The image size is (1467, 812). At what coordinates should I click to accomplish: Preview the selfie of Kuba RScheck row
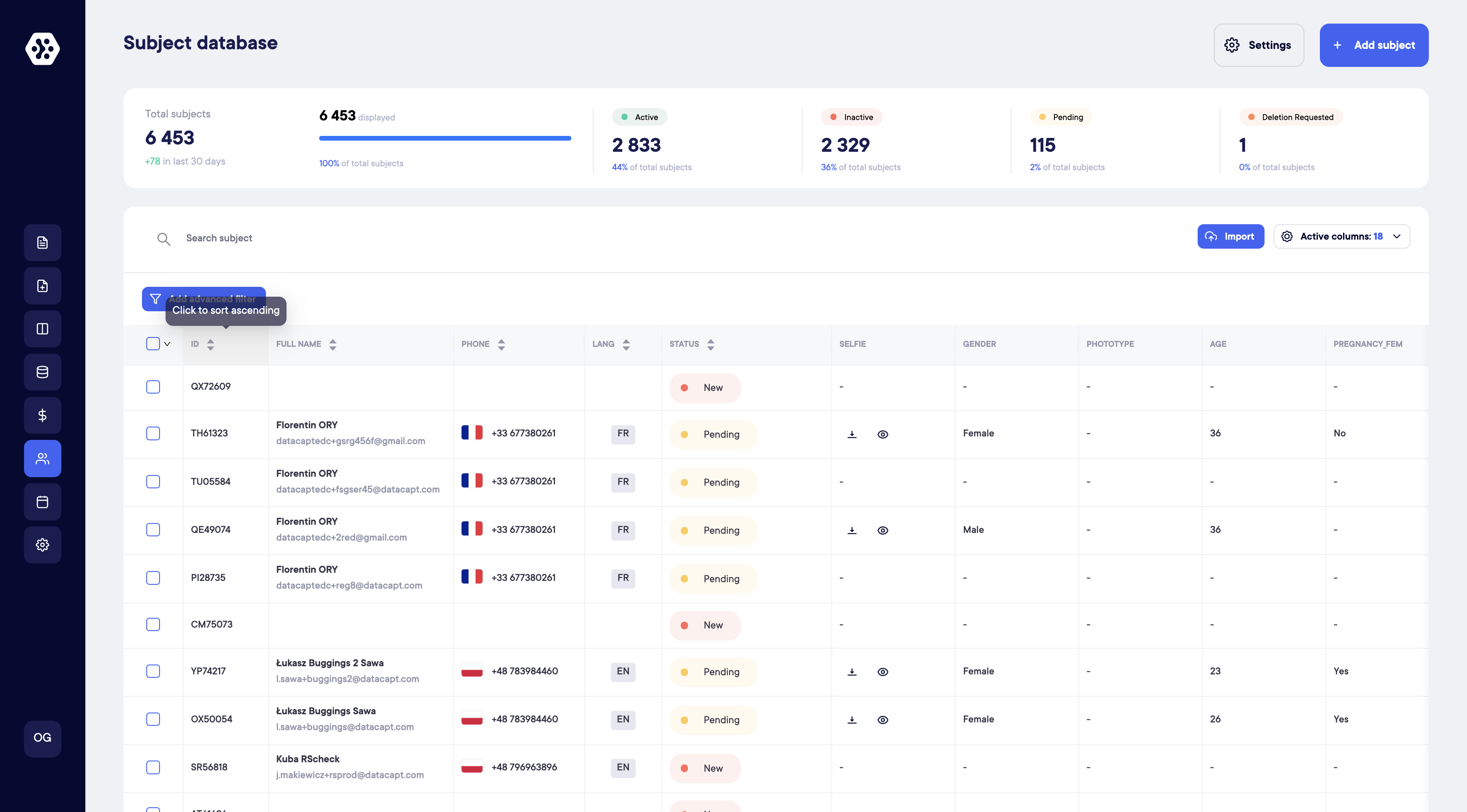(x=883, y=767)
